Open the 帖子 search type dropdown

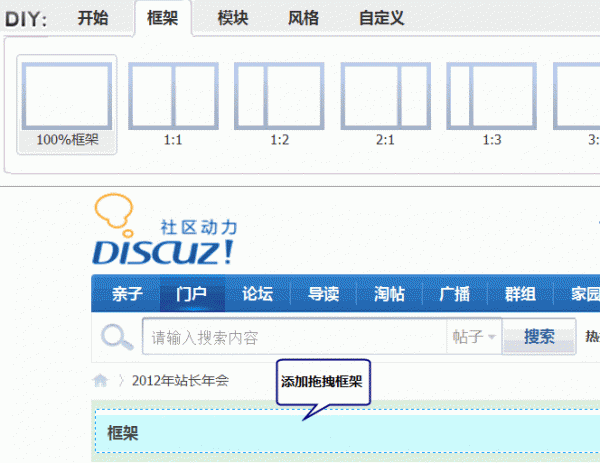474,337
